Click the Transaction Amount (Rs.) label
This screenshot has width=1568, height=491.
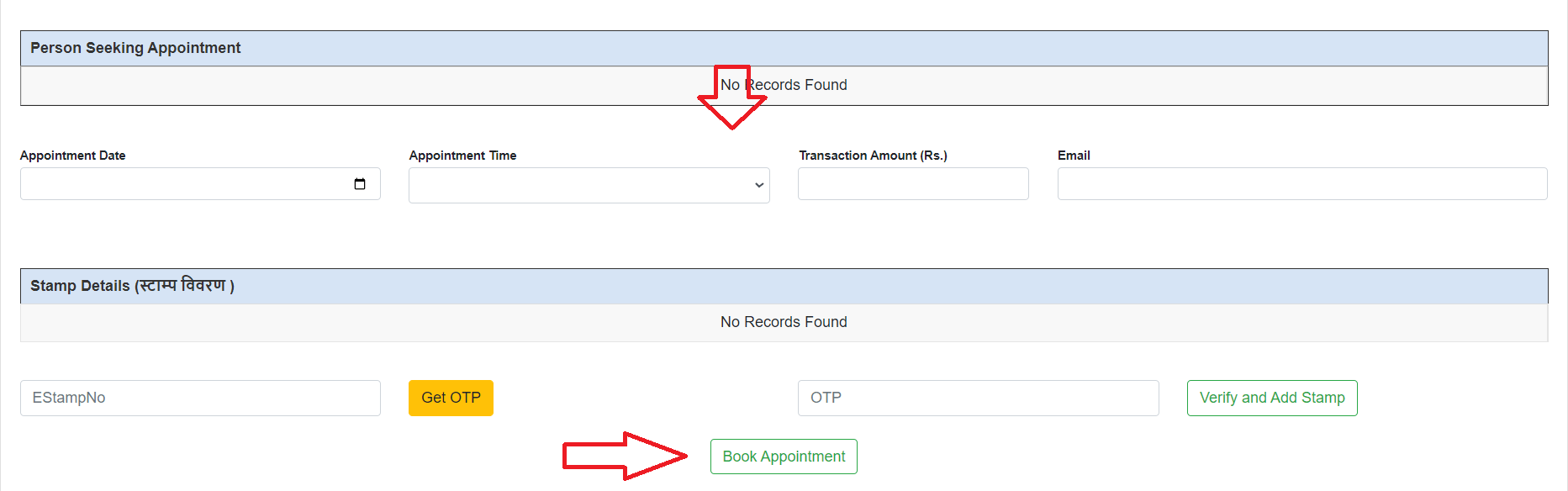tap(873, 156)
